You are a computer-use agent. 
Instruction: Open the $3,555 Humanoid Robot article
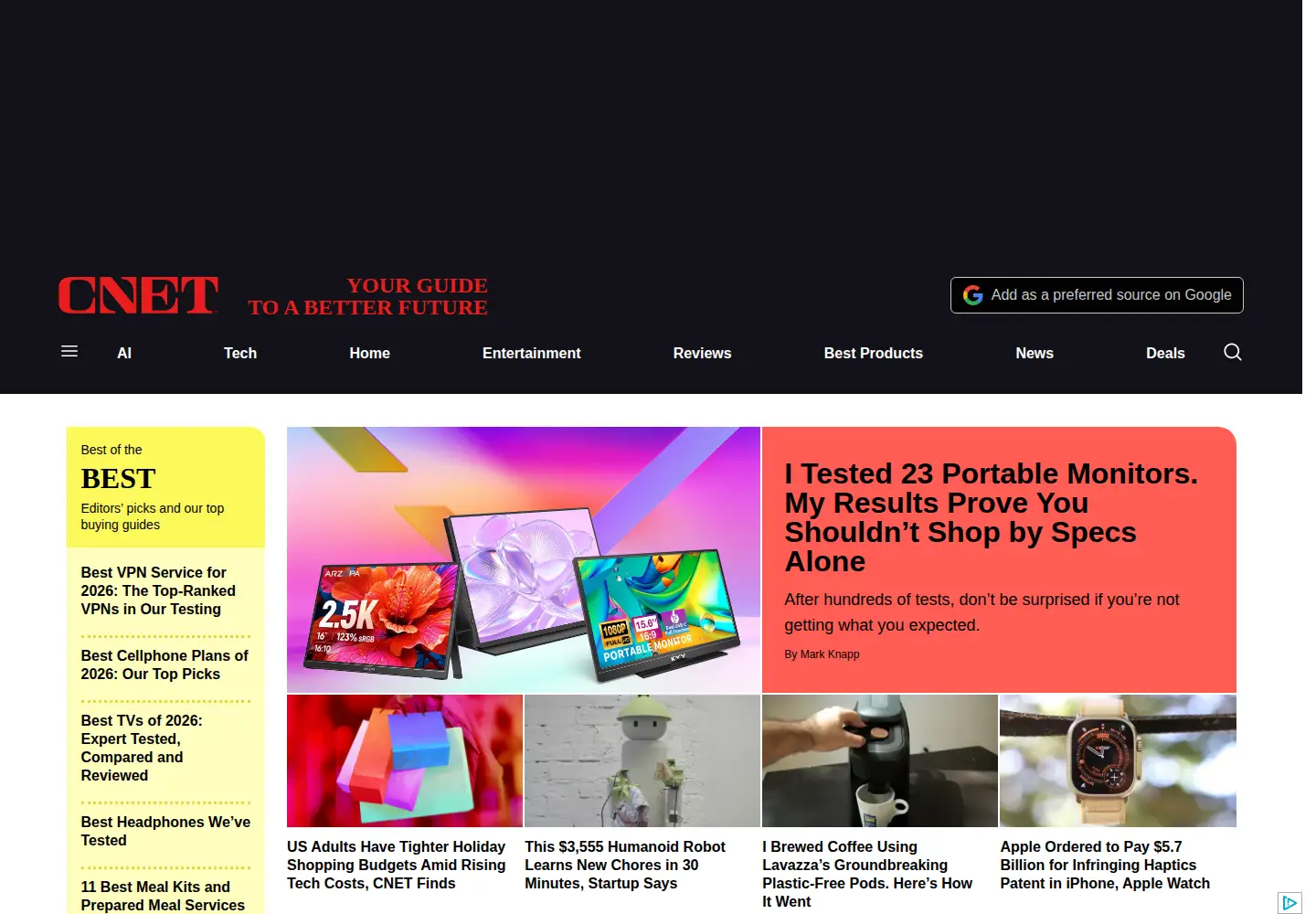[x=625, y=865]
